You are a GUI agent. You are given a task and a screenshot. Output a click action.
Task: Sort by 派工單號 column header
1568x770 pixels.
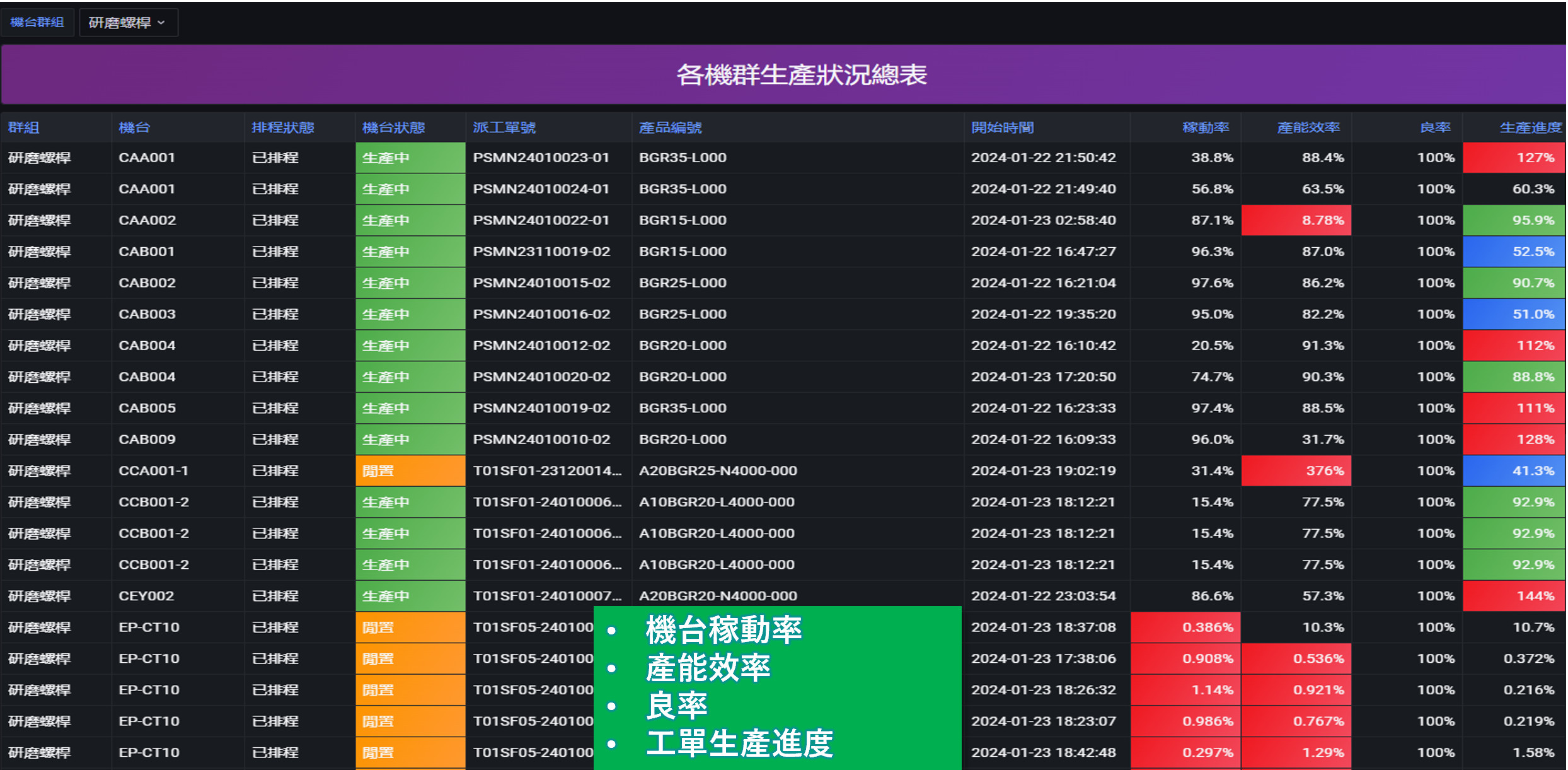pos(504,127)
